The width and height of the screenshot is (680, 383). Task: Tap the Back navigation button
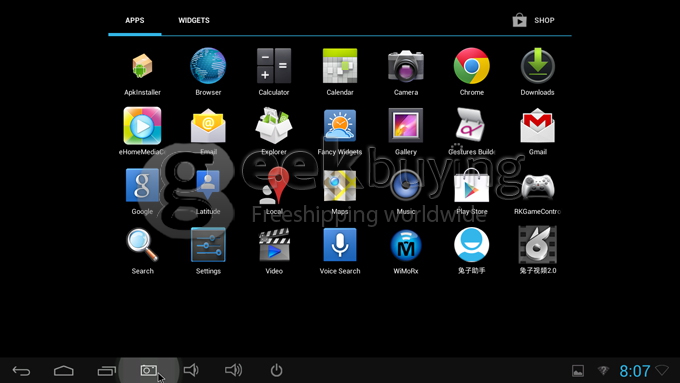pos(21,370)
